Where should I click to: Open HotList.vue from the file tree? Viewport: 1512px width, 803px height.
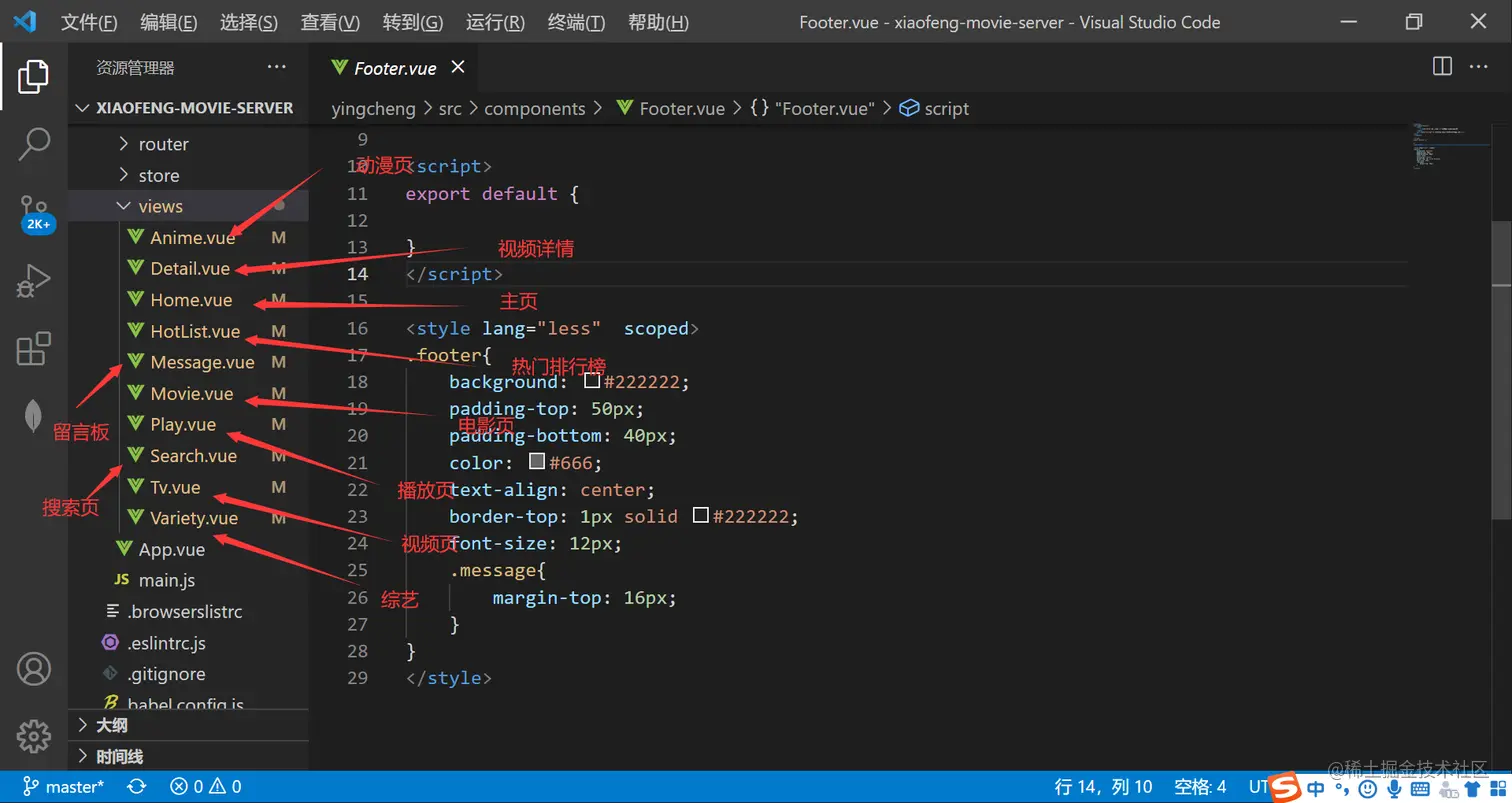tap(195, 331)
